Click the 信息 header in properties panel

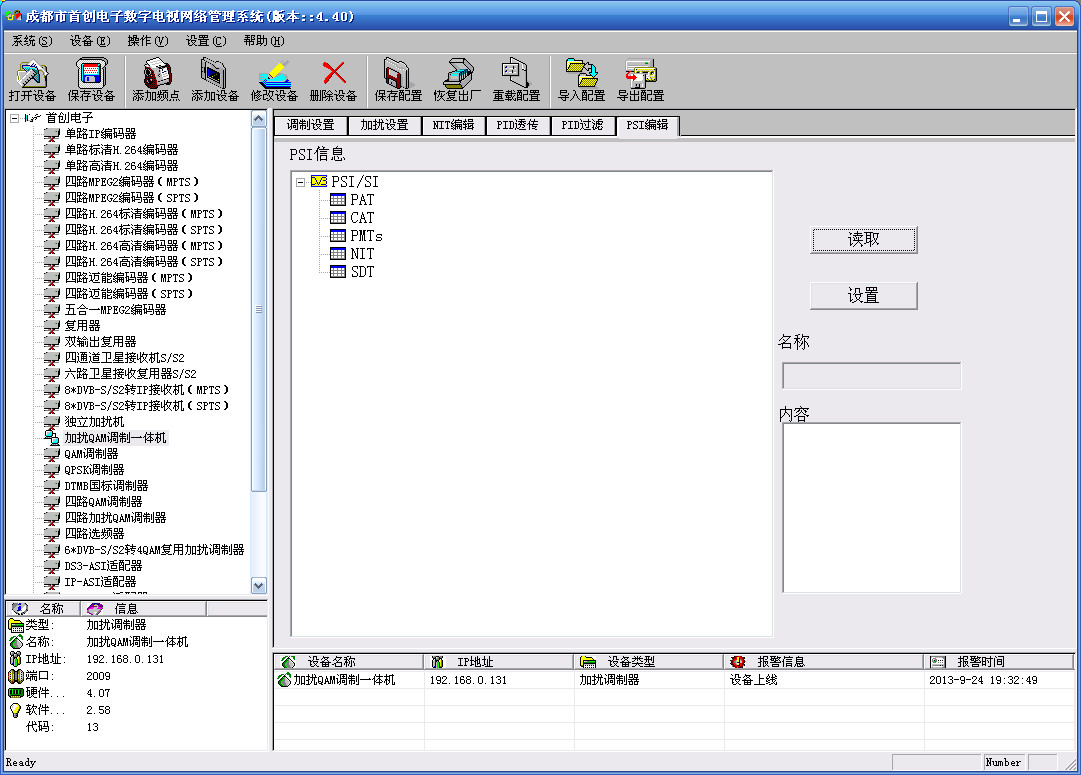pyautogui.click(x=143, y=609)
